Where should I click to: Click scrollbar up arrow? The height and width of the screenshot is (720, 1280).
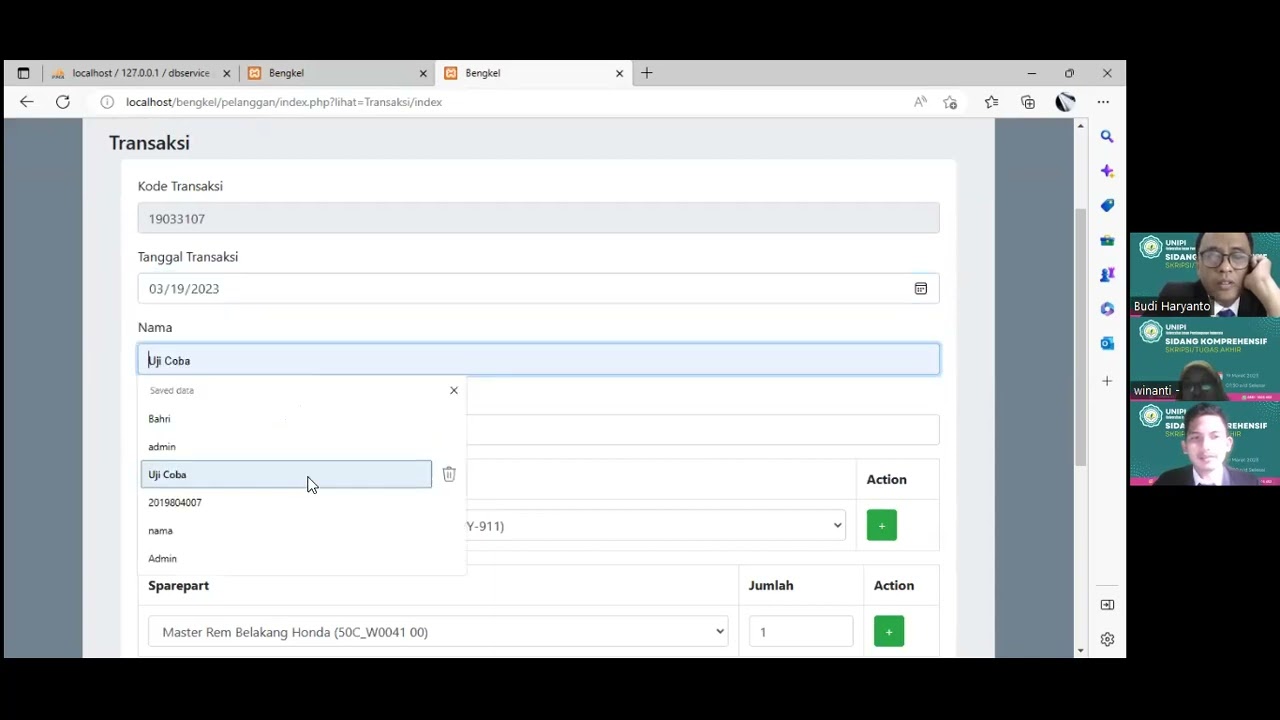[x=1080, y=125]
